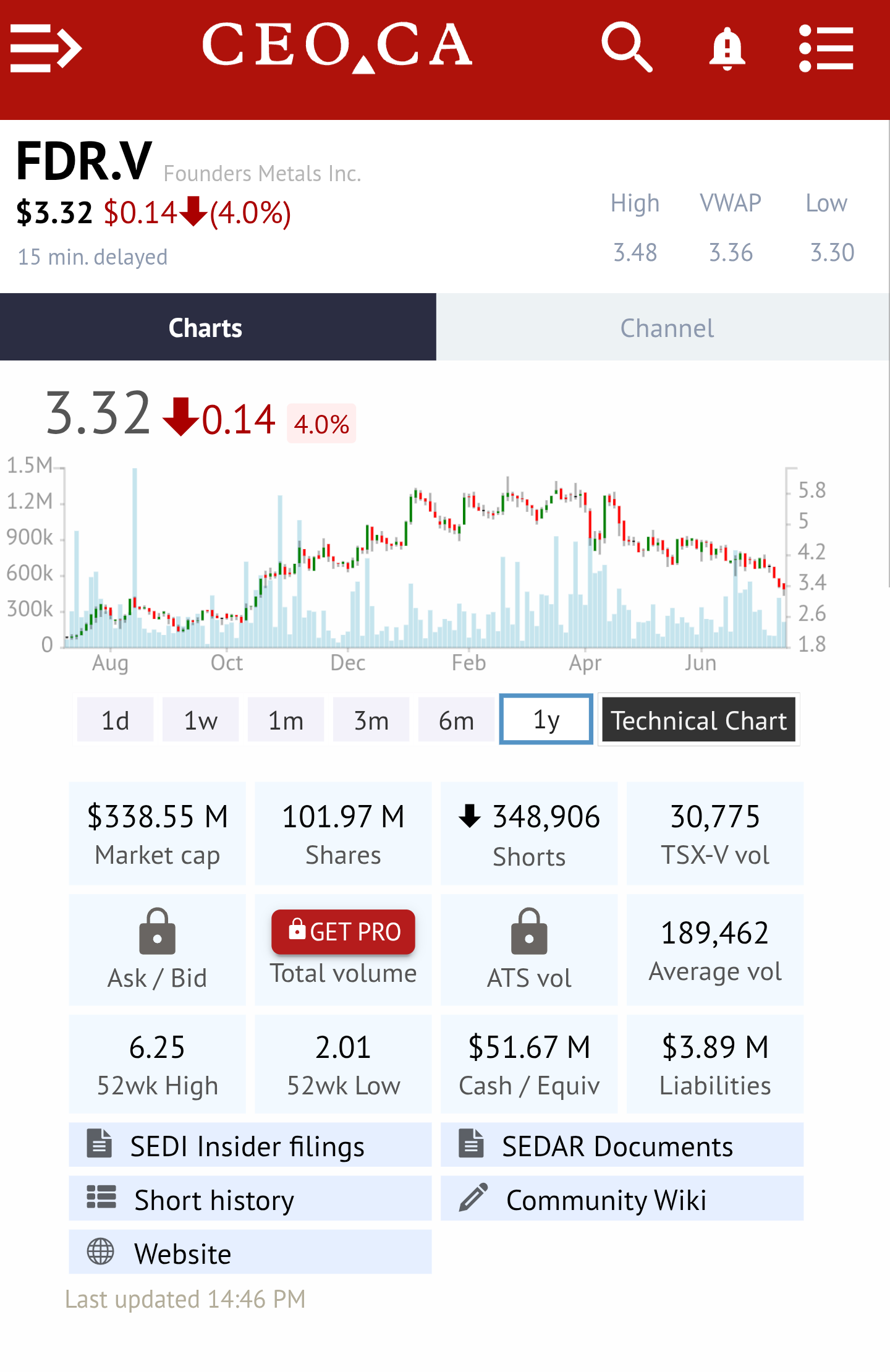Image resolution: width=890 pixels, height=1372 pixels.
Task: Select the 1d chart range
Action: [115, 720]
